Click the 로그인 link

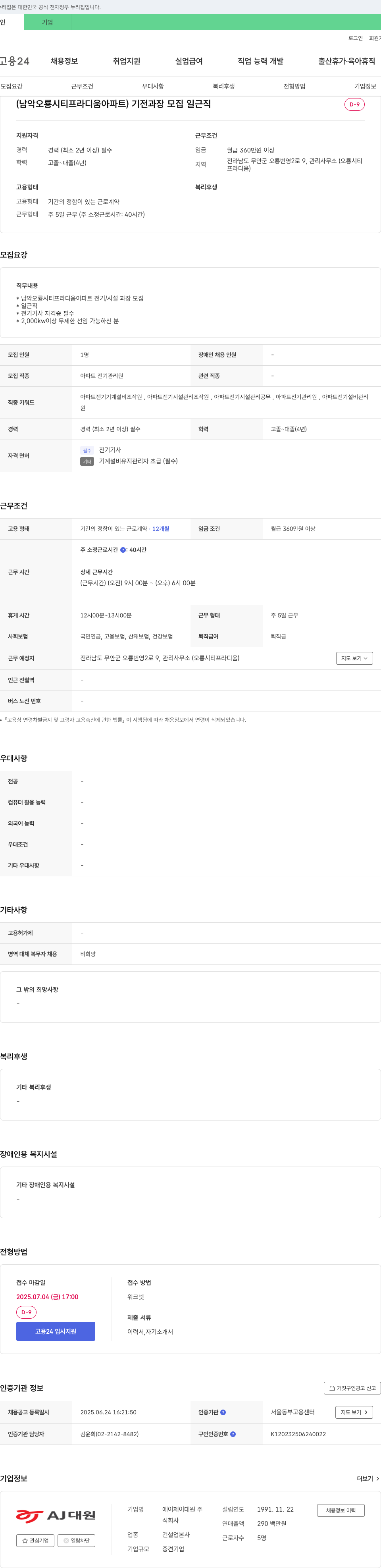coord(356,39)
